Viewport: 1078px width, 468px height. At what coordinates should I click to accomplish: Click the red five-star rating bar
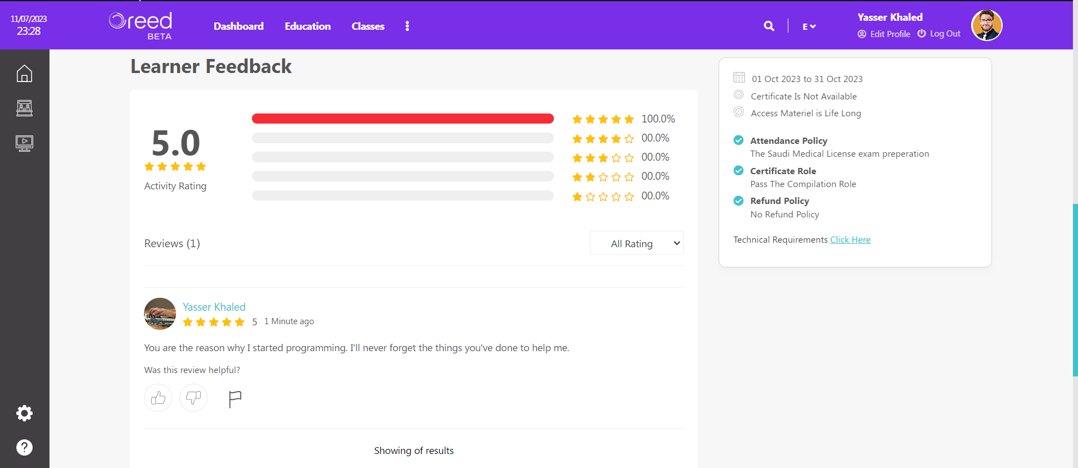tap(403, 118)
